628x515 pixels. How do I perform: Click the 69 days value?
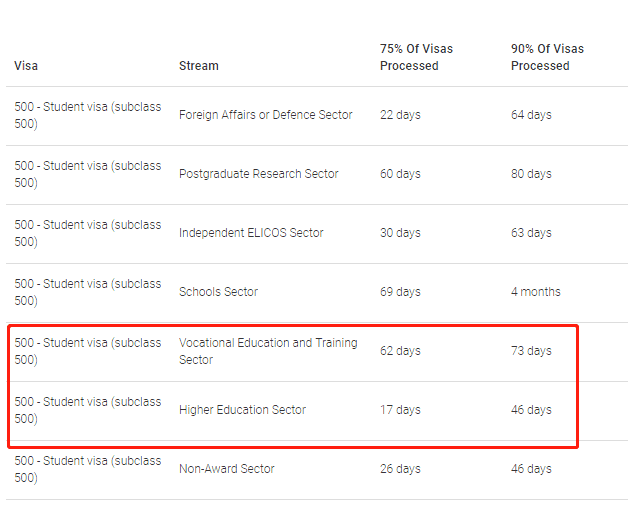[400, 292]
